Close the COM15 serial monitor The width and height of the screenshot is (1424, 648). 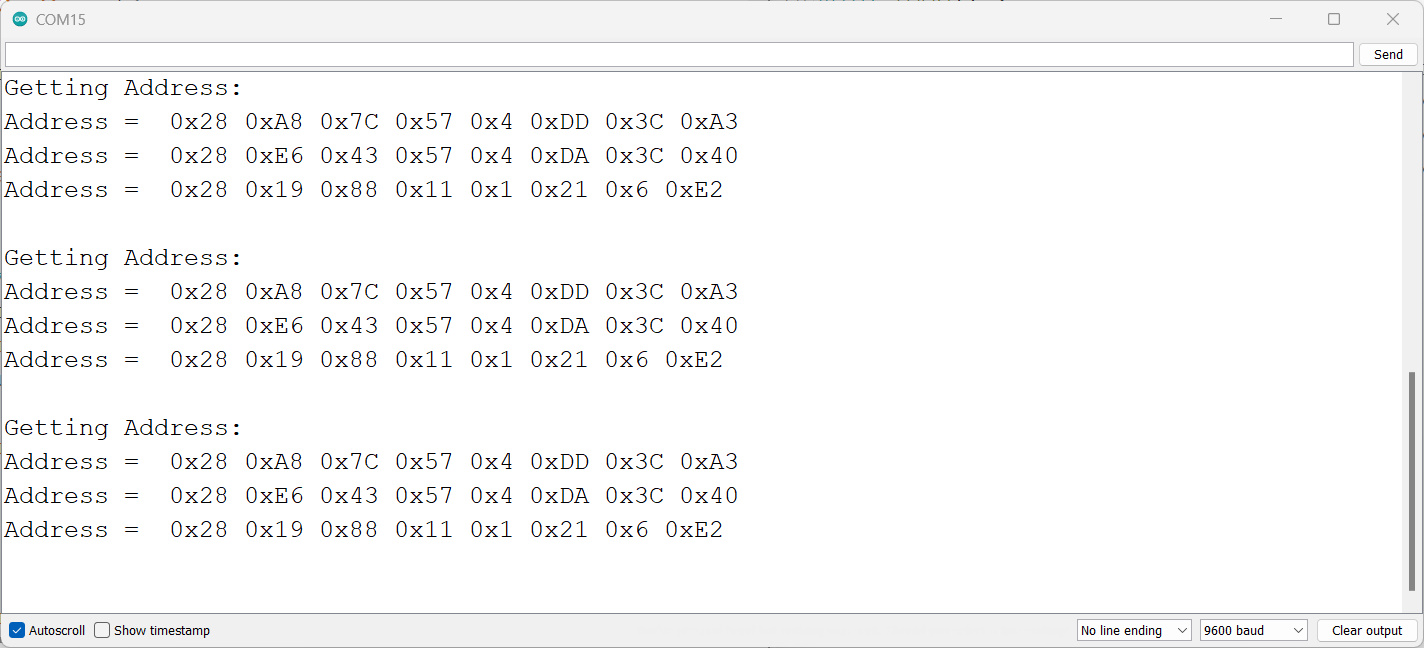[x=1393, y=19]
